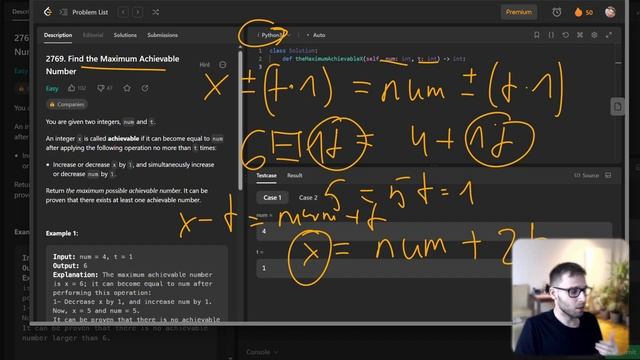Like the problem with thumbs up
This screenshot has height=360, width=640.
coord(76,88)
